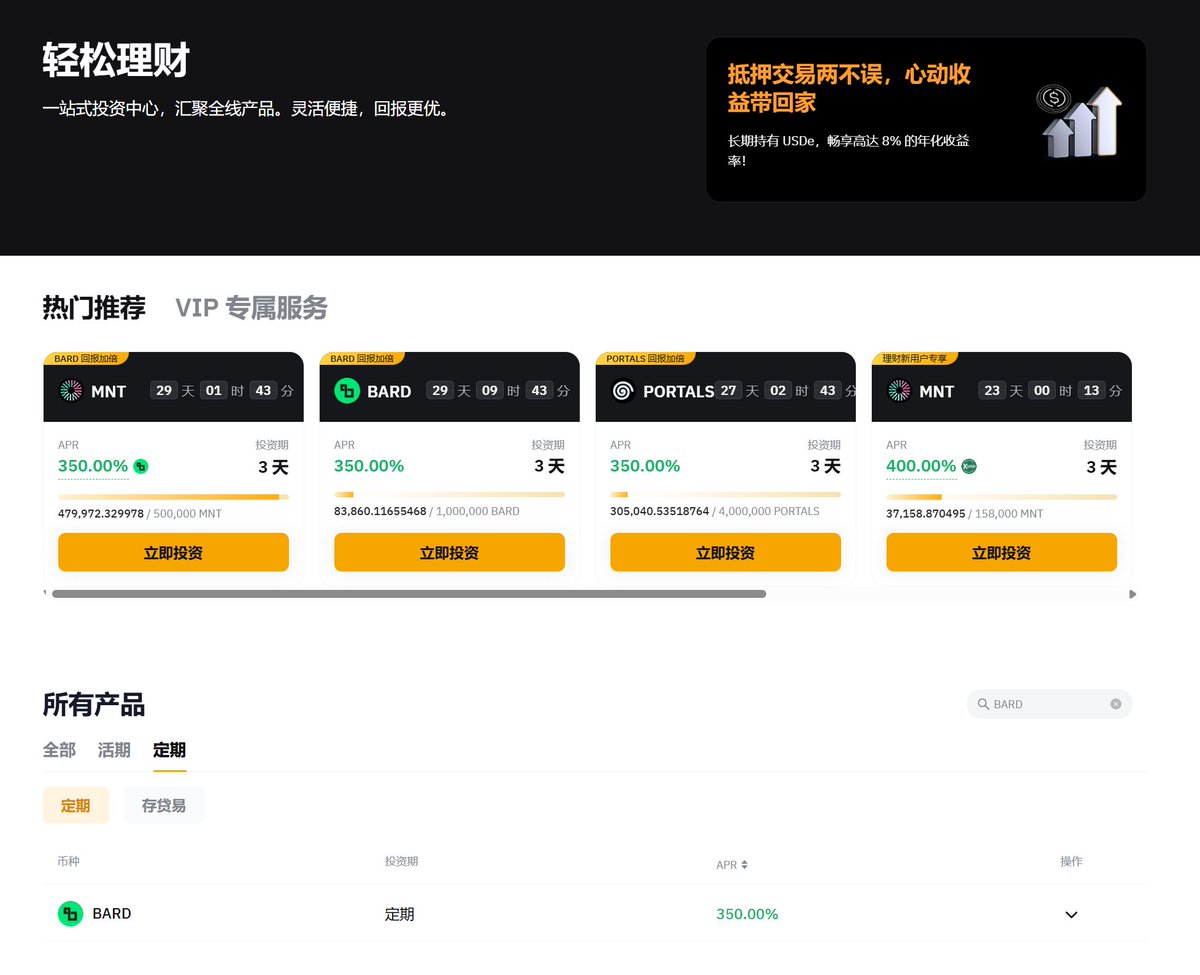Click the 350.00% APR in first MNT card
Screen dimensions: 1200x975
click(93, 466)
